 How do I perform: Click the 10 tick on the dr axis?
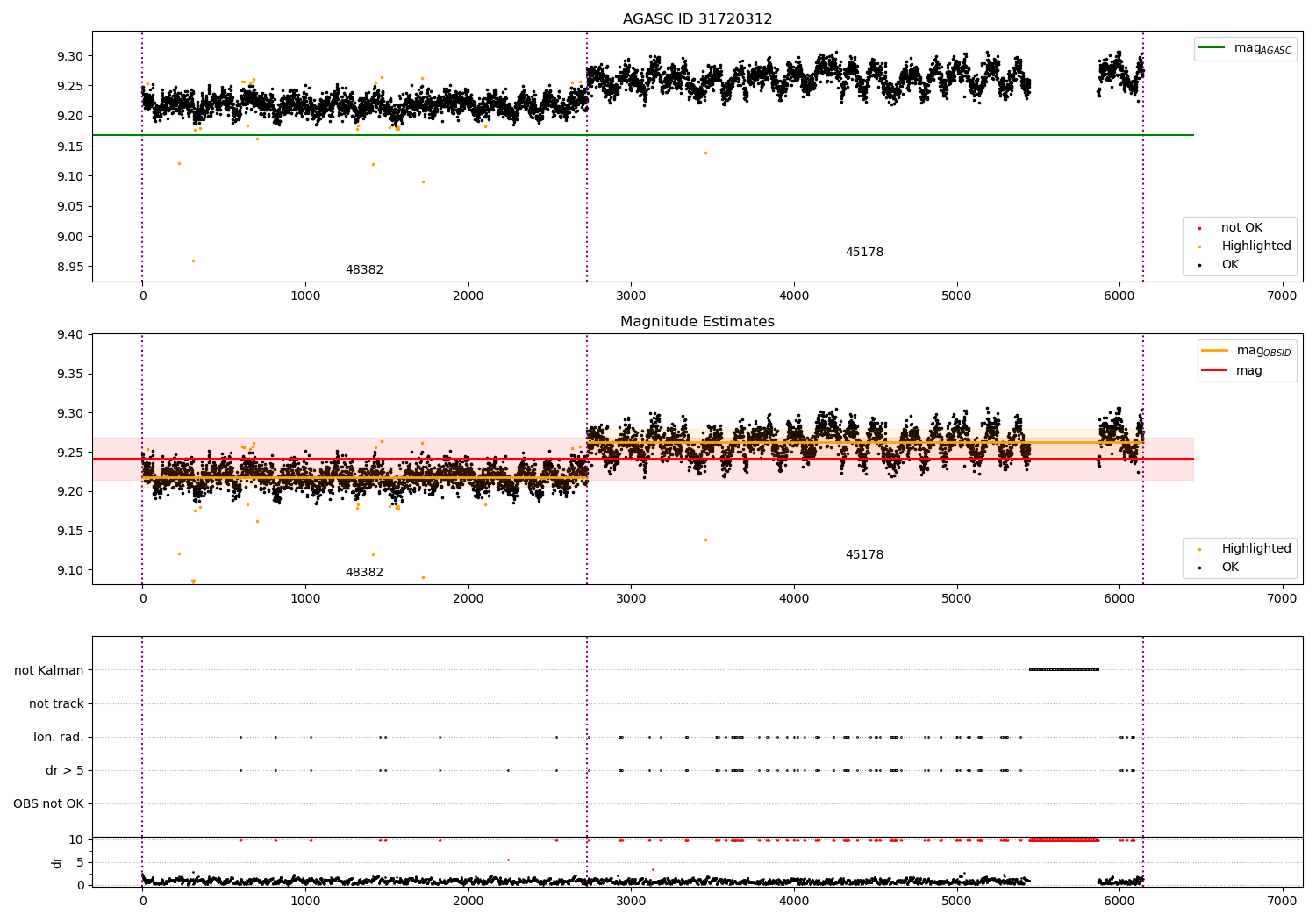(76, 840)
